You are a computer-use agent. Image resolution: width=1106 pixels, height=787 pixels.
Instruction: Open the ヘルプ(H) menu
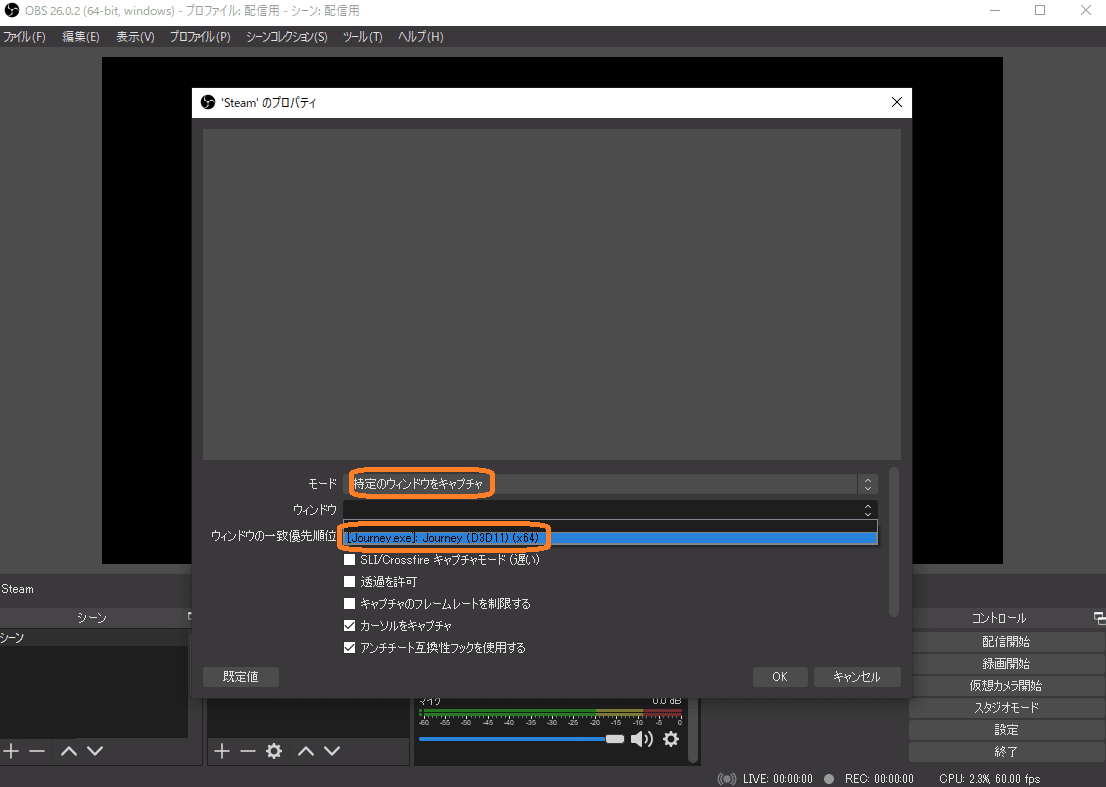coord(420,37)
